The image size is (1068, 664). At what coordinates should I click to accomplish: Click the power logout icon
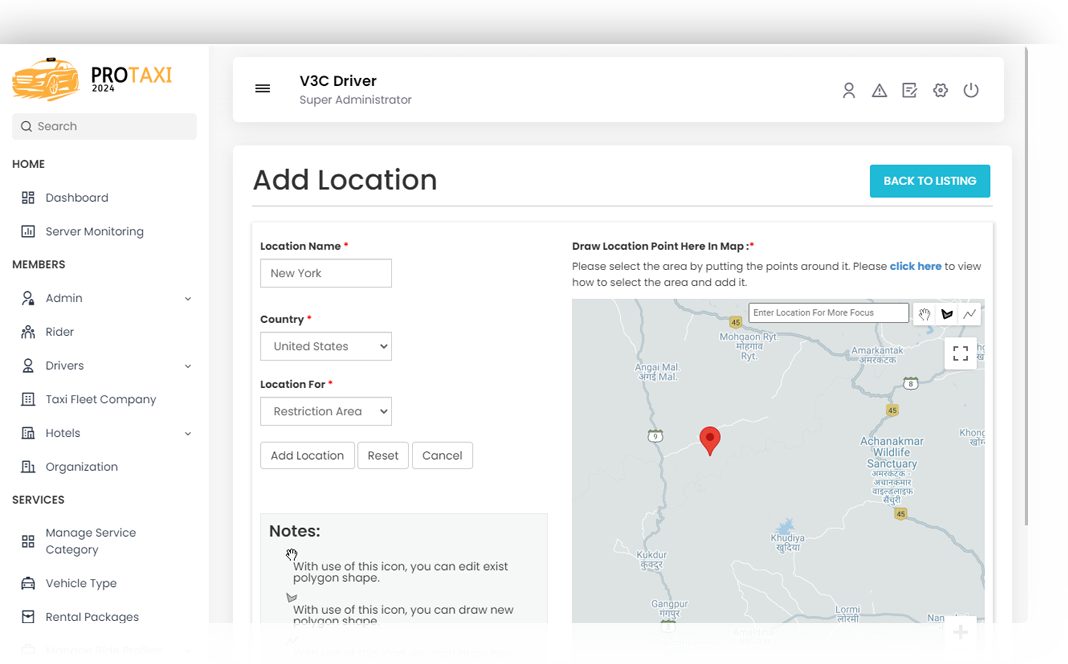pyautogui.click(x=971, y=91)
